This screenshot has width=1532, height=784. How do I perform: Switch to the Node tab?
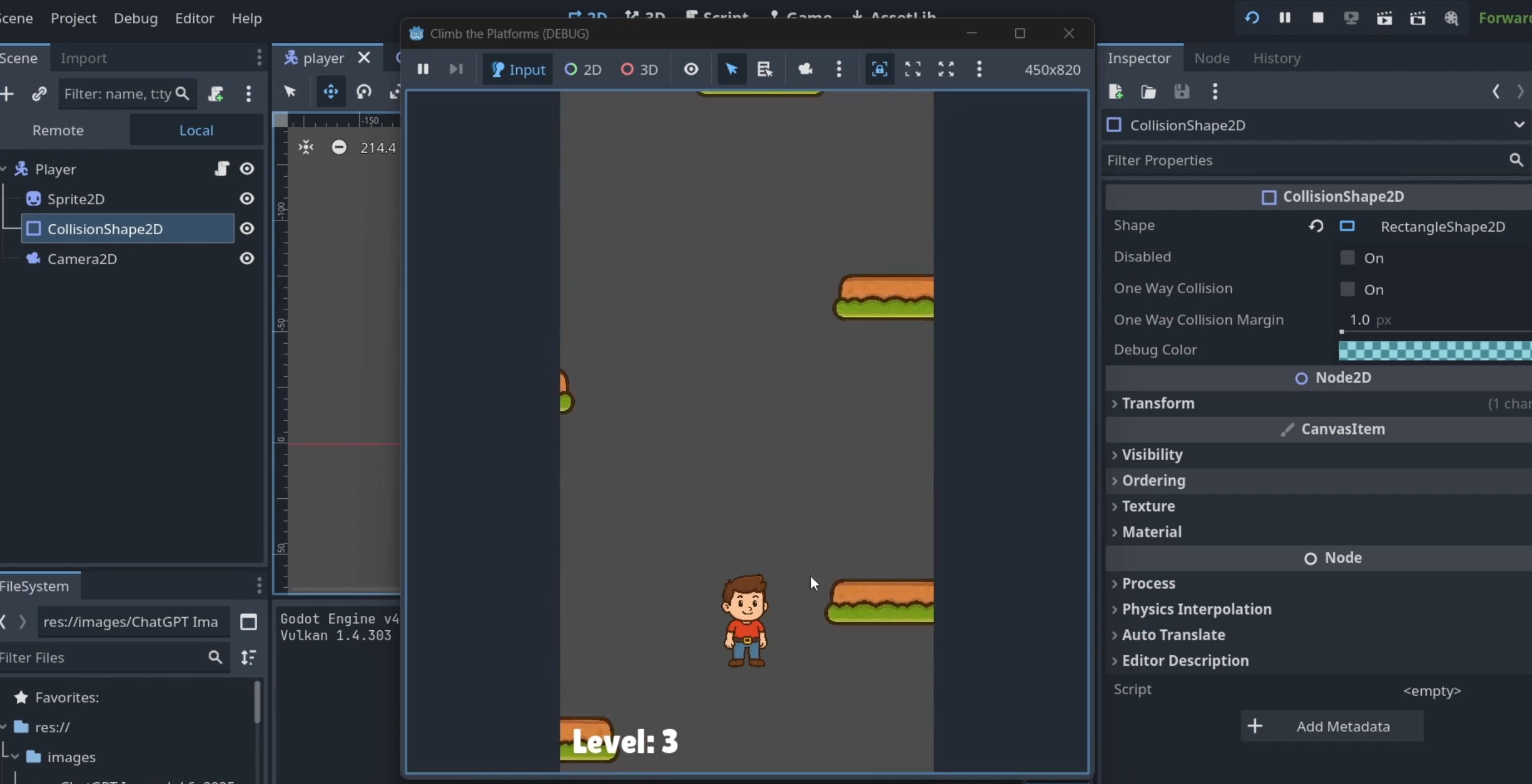(x=1211, y=58)
